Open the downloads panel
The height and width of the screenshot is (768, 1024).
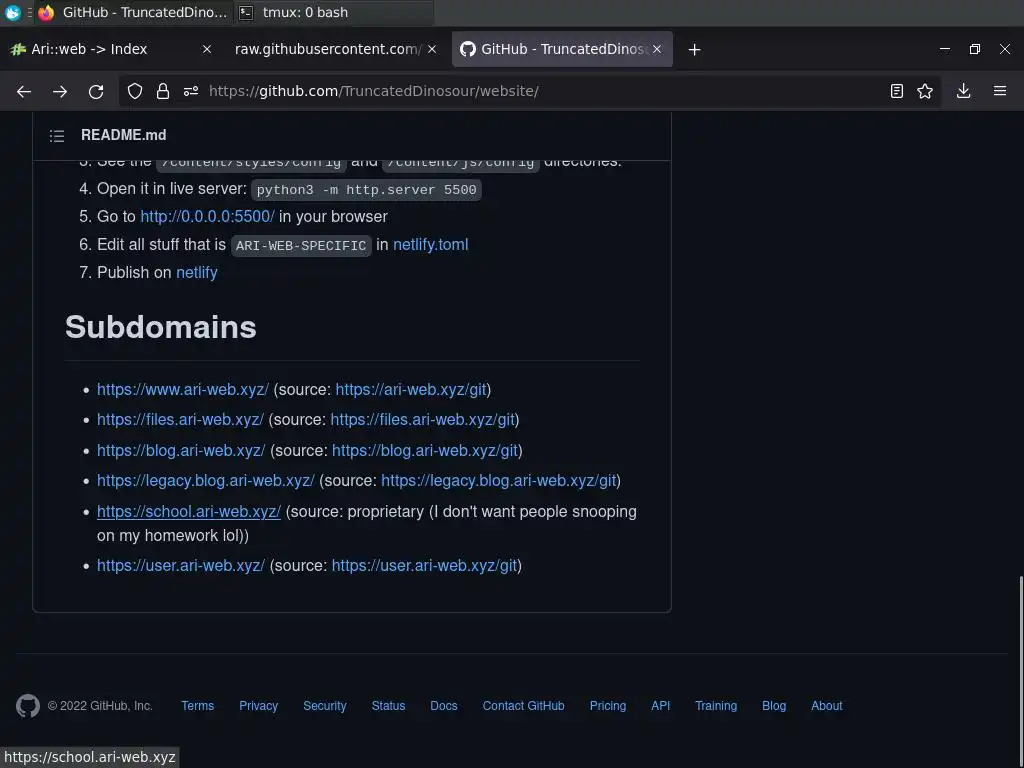click(x=963, y=91)
